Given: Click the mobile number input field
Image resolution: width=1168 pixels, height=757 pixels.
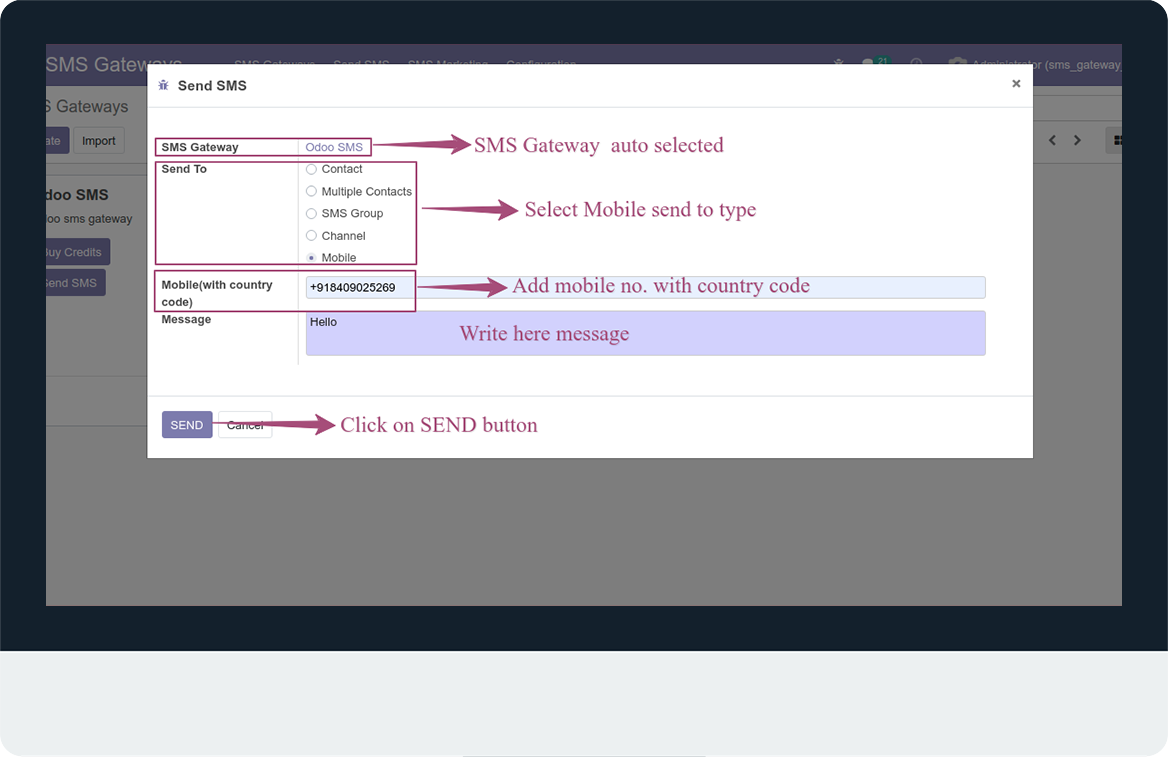Looking at the screenshot, I should click(645, 288).
